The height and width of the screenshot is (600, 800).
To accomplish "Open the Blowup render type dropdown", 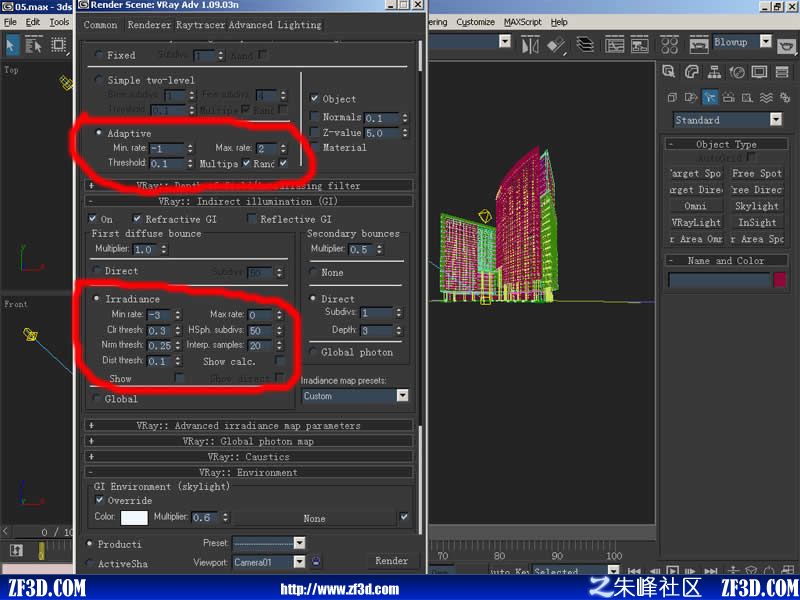I will click(742, 42).
